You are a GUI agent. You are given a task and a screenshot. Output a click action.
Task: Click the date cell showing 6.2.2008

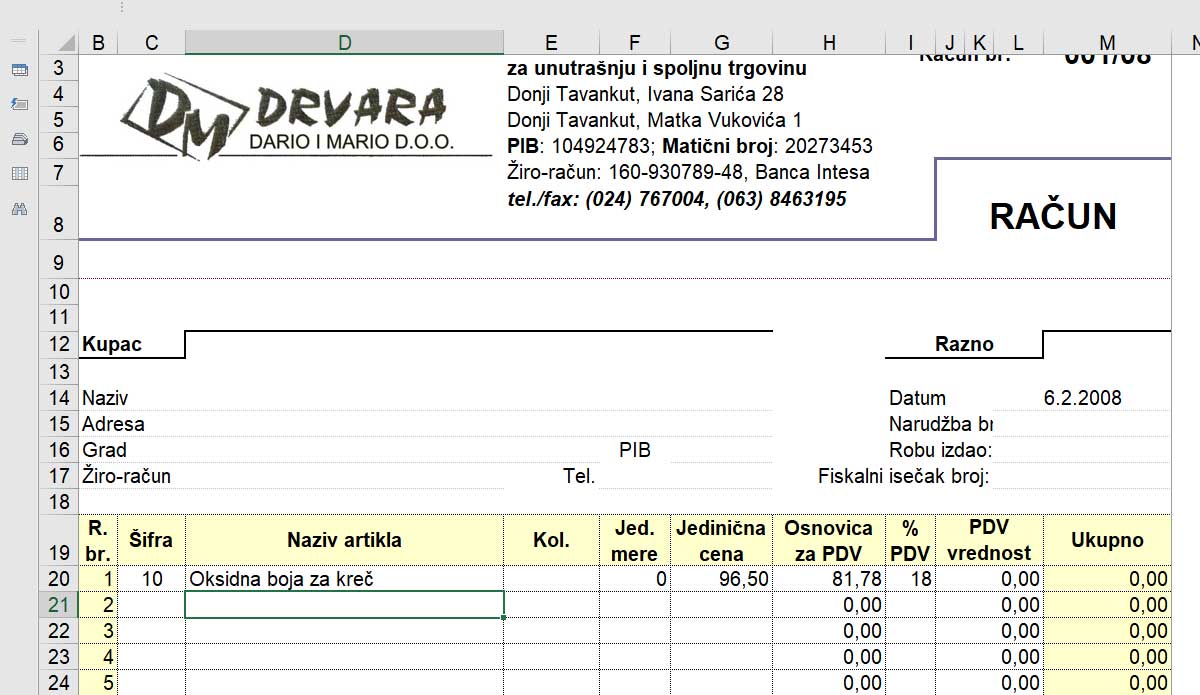(1082, 398)
